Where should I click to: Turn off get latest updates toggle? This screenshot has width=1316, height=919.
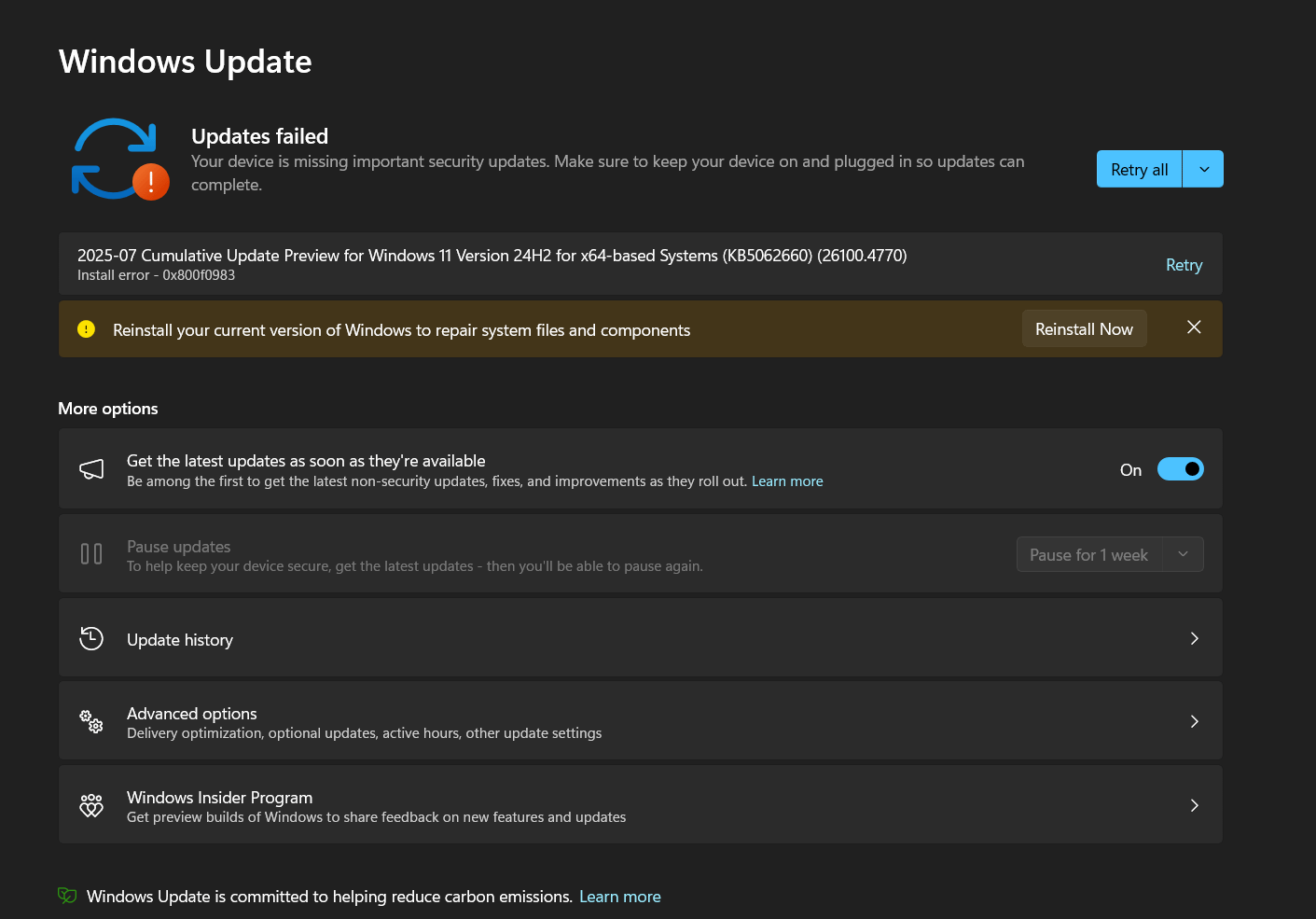[1181, 469]
